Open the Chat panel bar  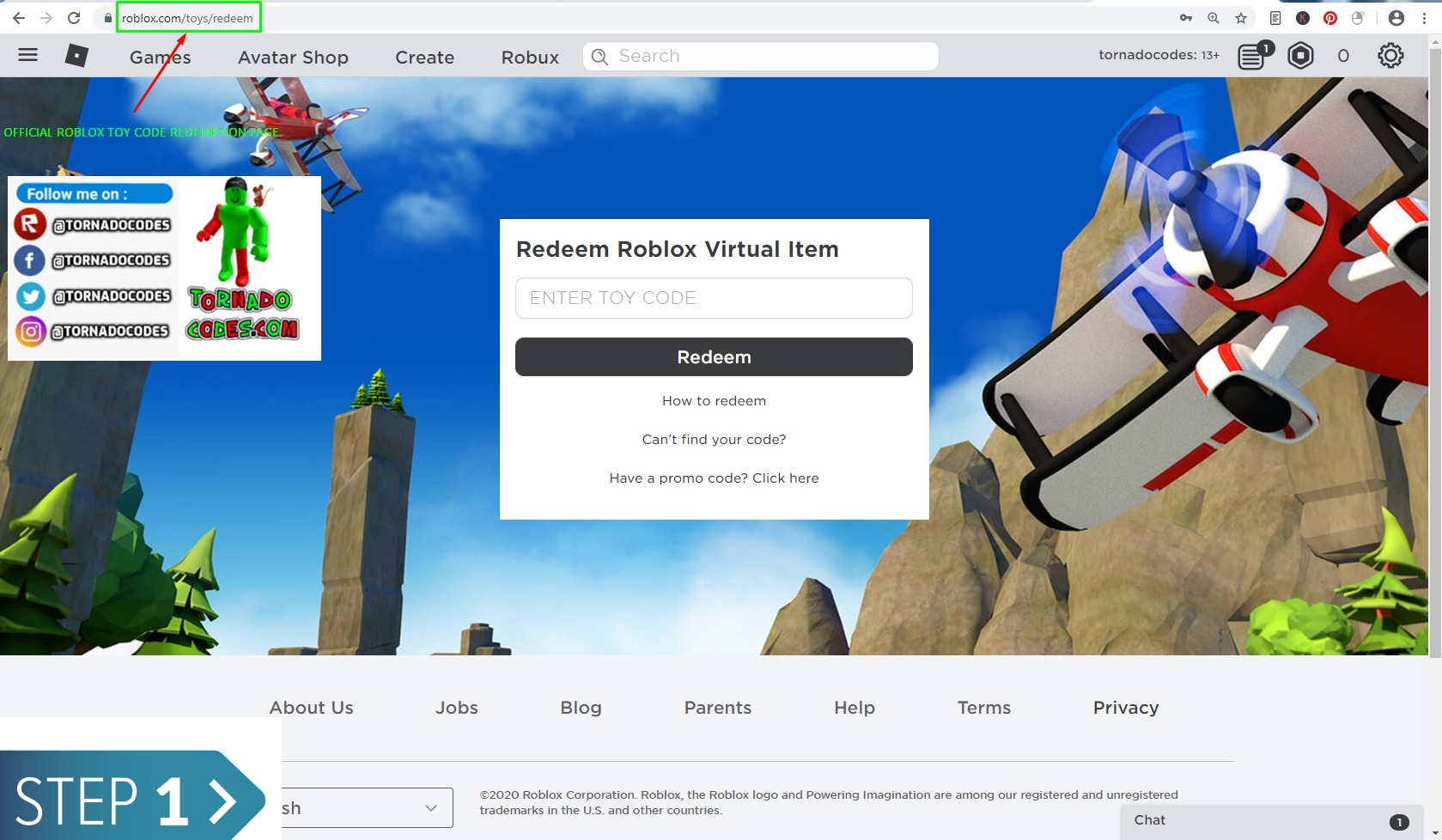point(1271,821)
